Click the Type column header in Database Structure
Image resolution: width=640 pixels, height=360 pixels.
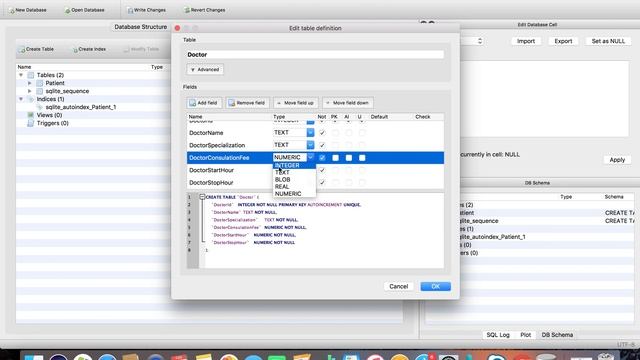(x=157, y=67)
